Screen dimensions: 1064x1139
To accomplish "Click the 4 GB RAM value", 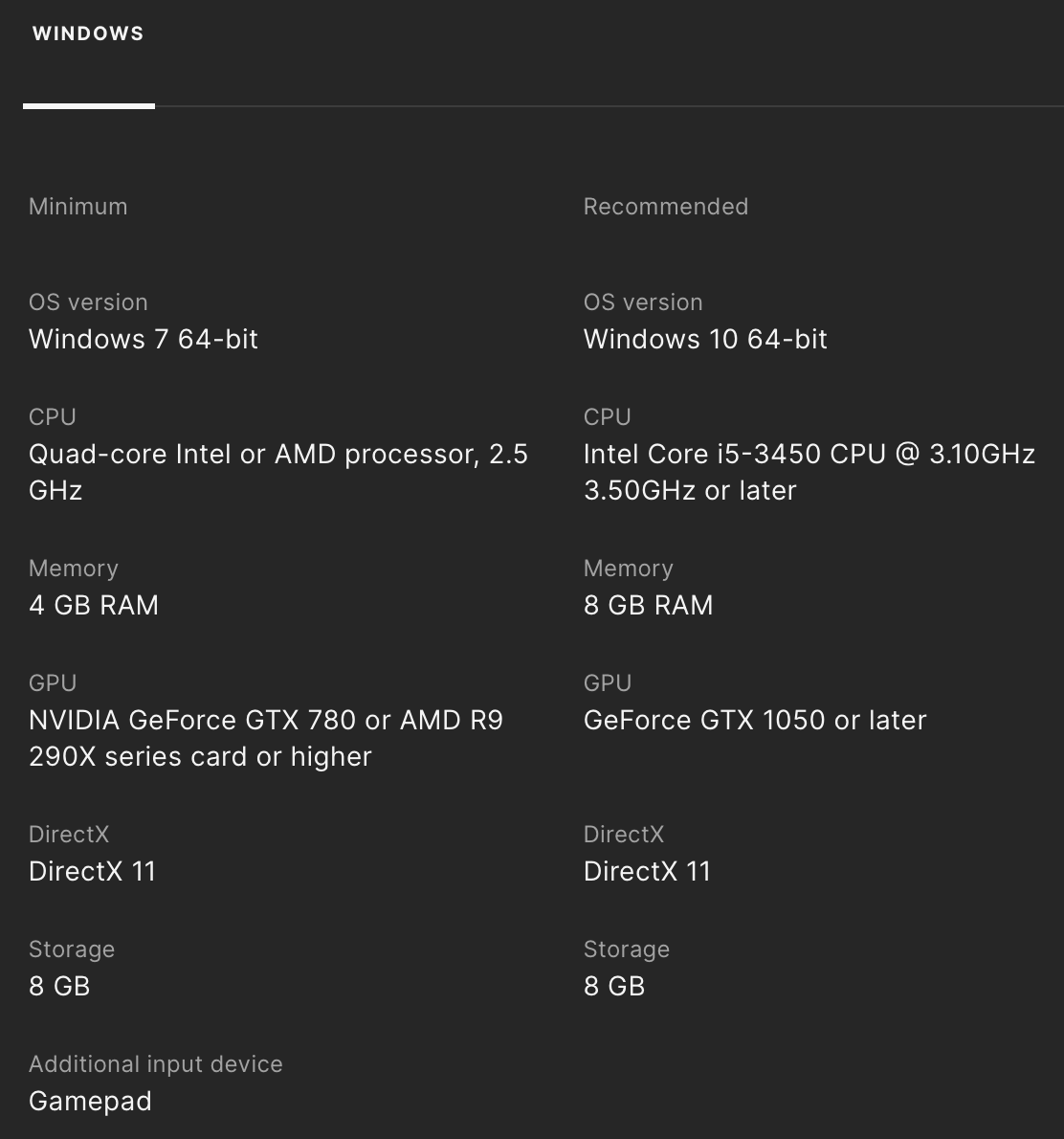I will [x=94, y=605].
